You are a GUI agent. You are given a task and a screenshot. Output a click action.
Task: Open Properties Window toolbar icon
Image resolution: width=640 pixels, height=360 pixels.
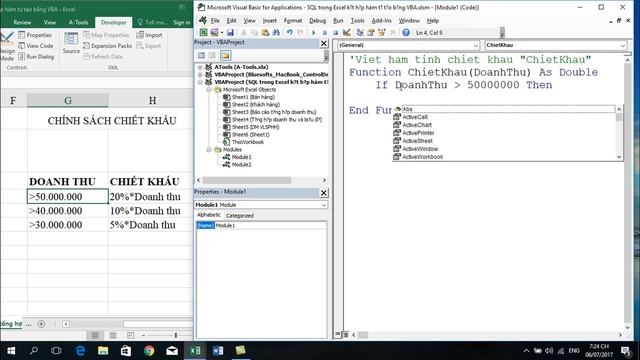point(371,32)
